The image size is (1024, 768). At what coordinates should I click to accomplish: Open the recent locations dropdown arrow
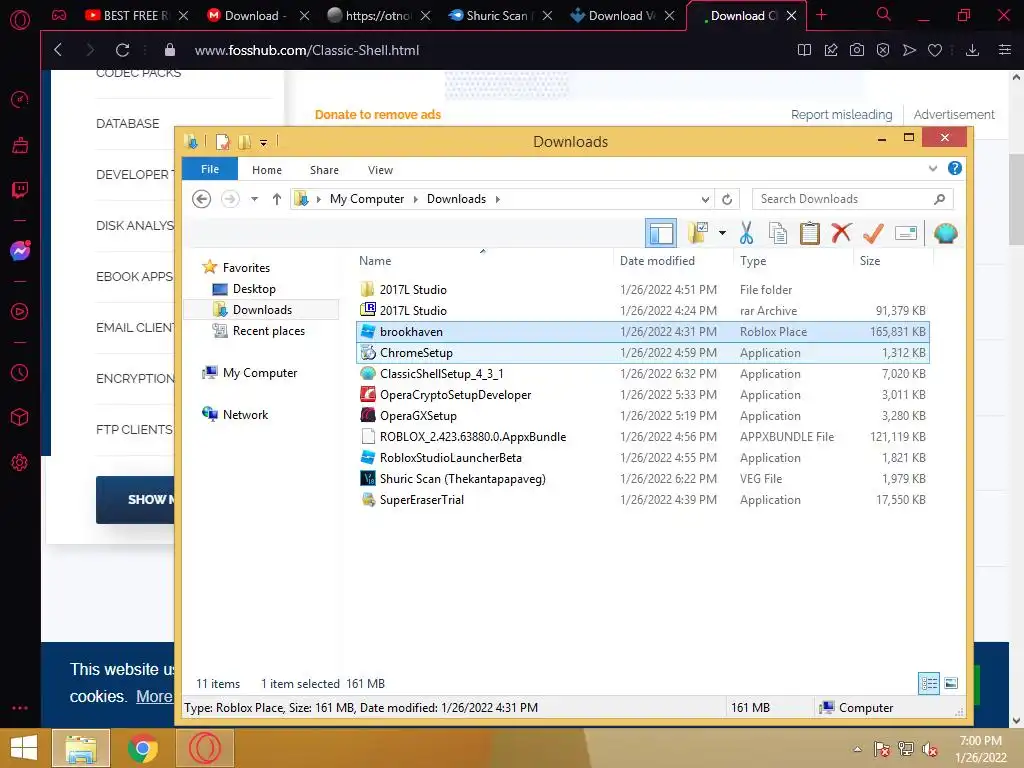click(x=254, y=199)
